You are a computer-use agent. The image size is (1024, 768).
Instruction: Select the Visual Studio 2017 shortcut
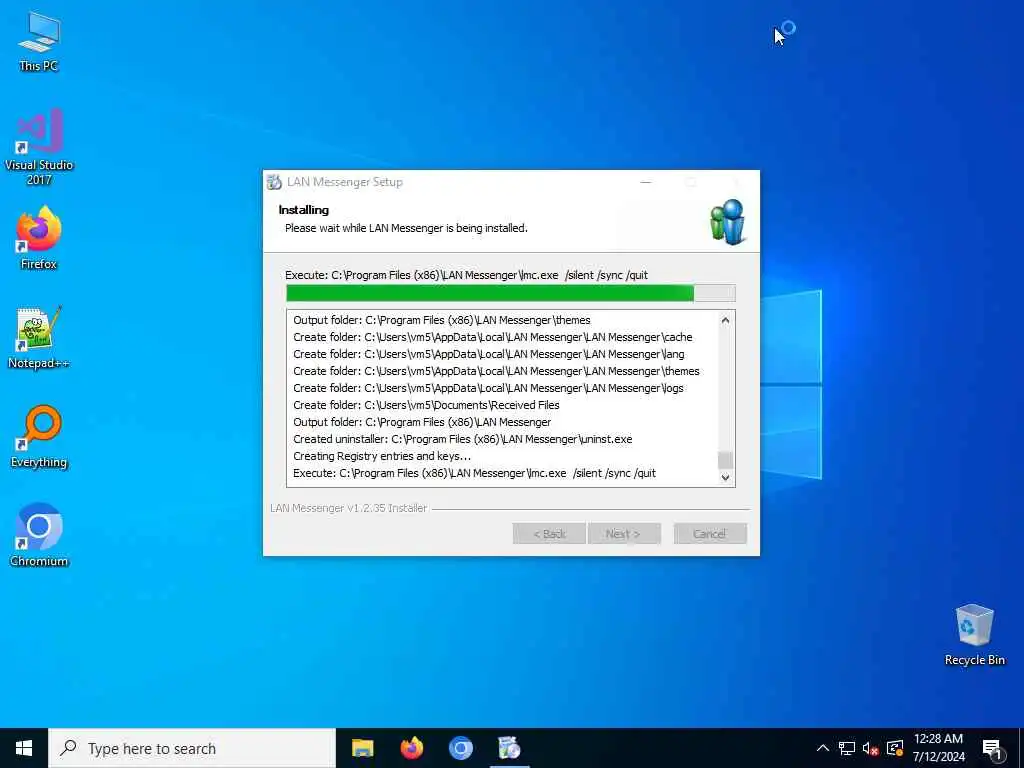pyautogui.click(x=39, y=146)
